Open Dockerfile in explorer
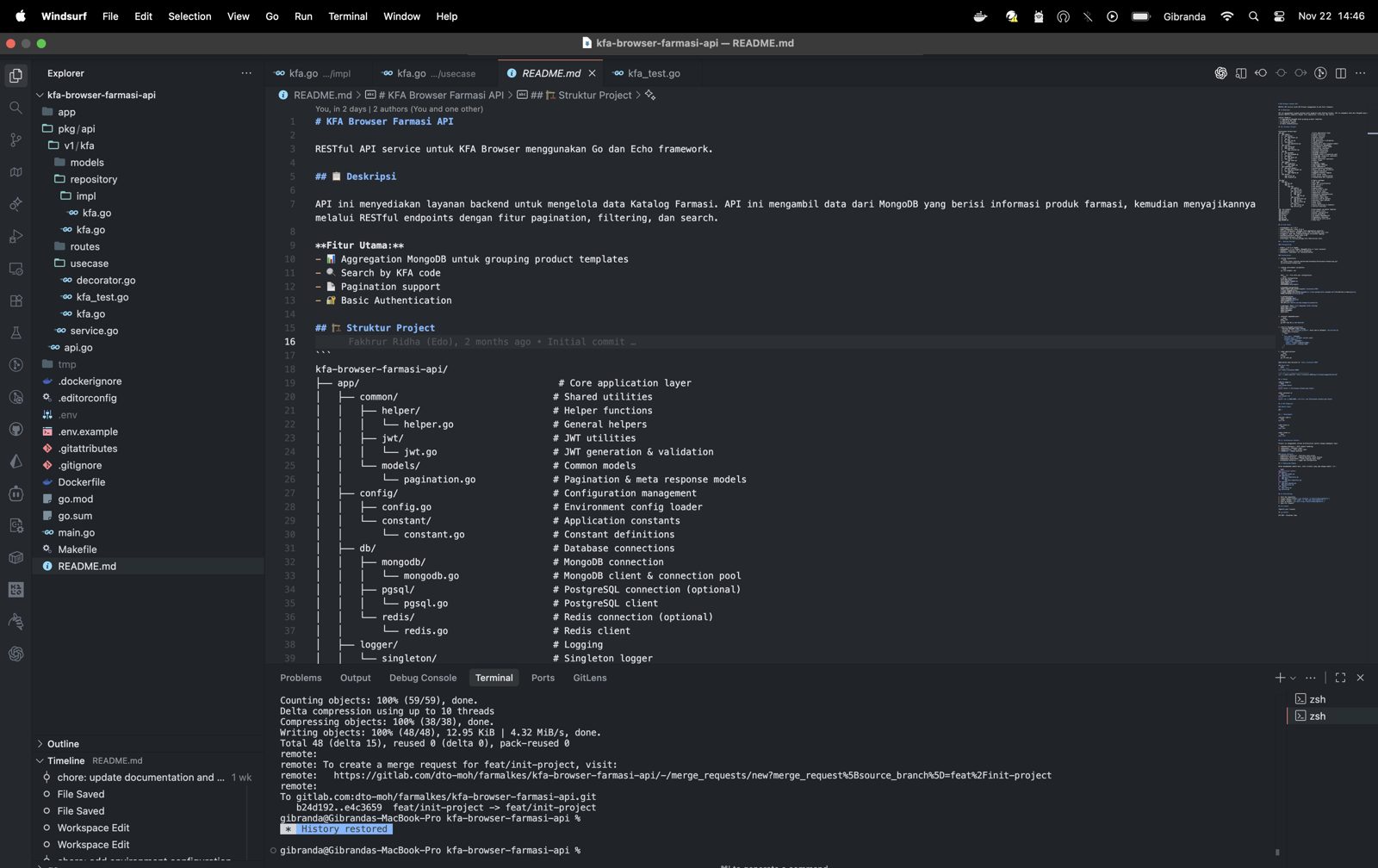Viewport: 1378px width, 868px height. coord(81,482)
